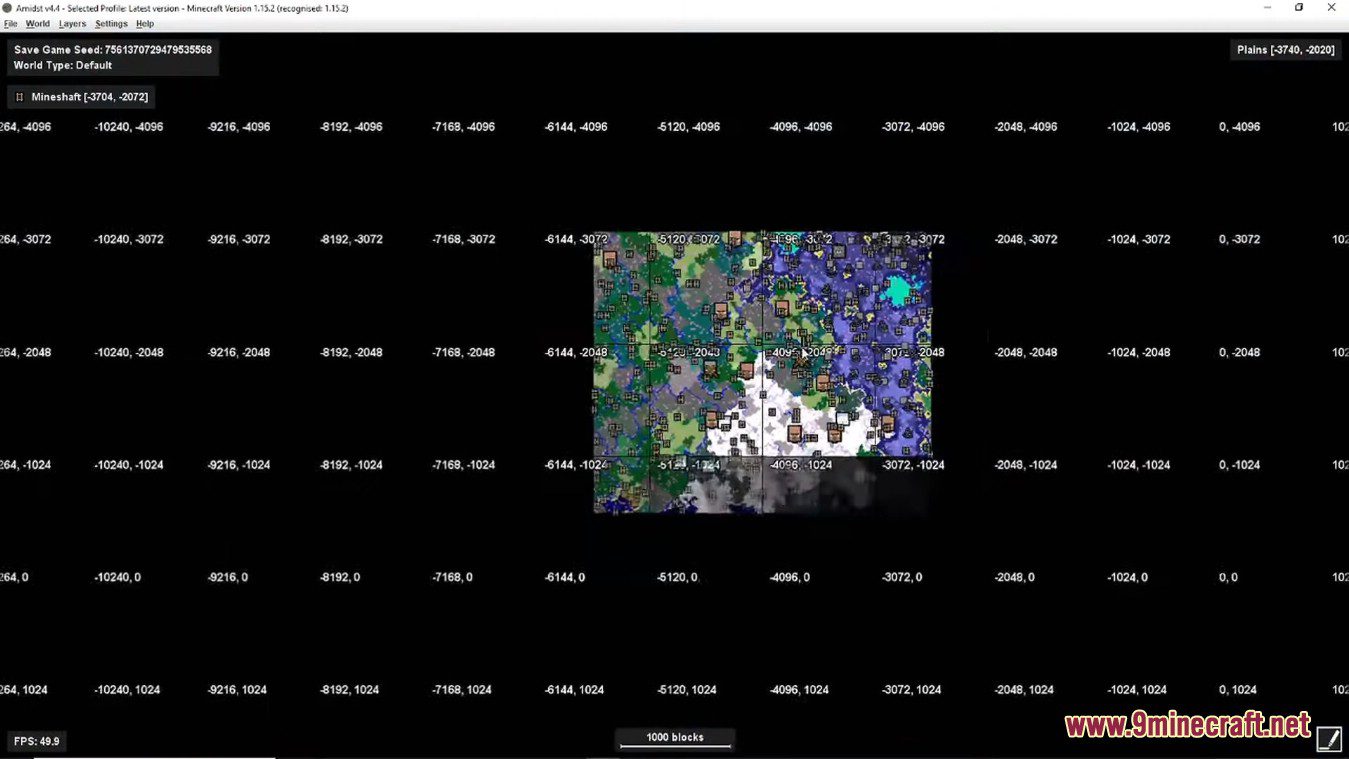The height and width of the screenshot is (759, 1349).
Task: Click grid label -1024, 0
Action: (x=1128, y=577)
